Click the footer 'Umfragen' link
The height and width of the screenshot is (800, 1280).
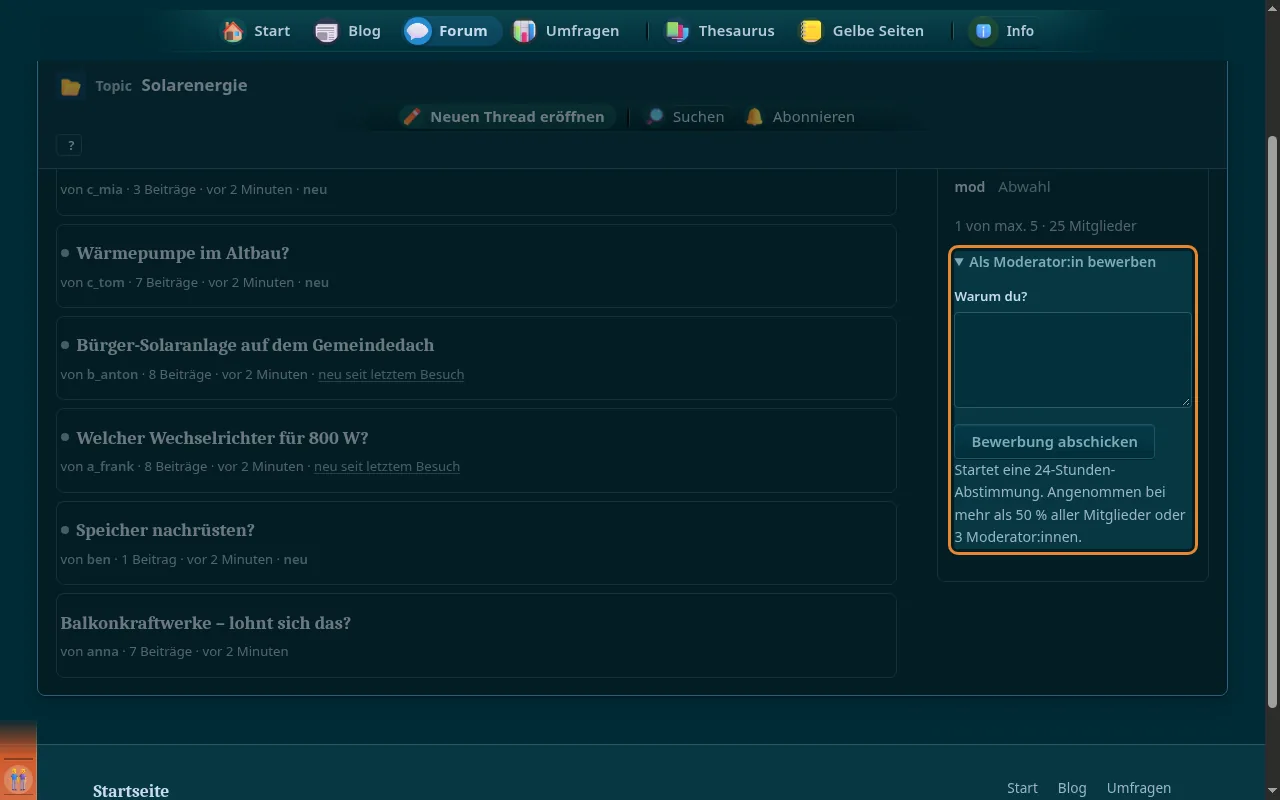coord(1138,788)
